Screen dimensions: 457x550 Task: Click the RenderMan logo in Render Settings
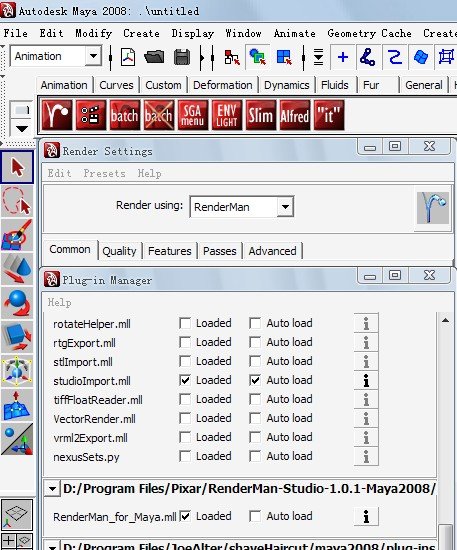[433, 208]
